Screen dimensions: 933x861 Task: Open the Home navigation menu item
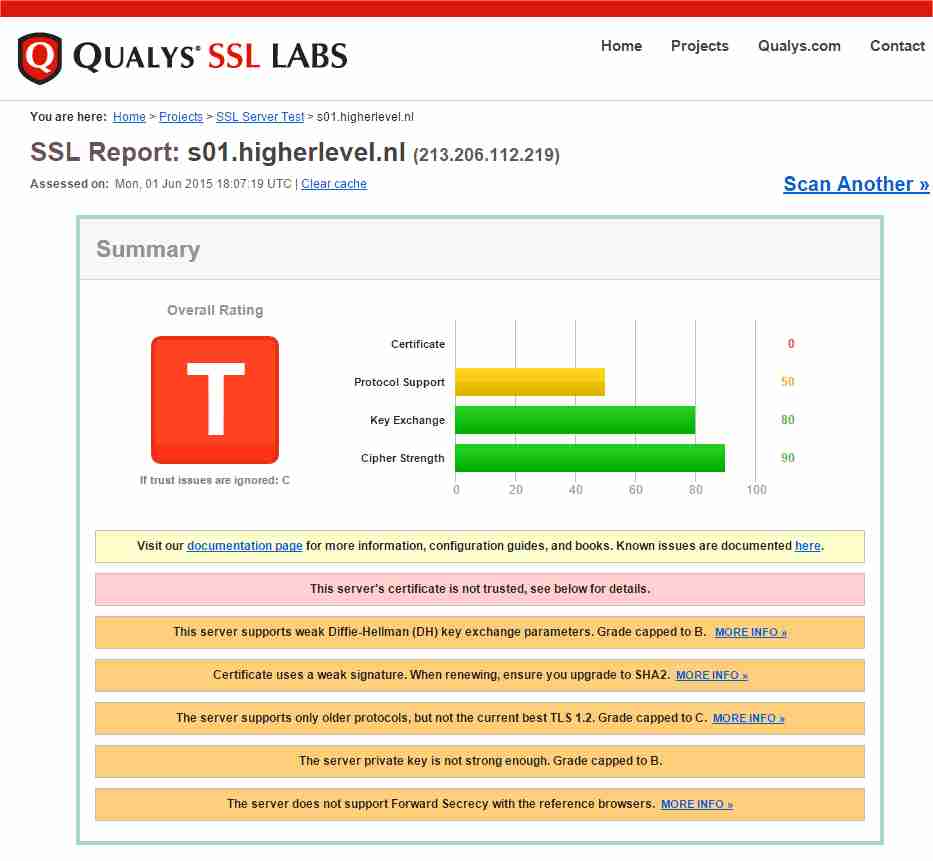coord(621,46)
